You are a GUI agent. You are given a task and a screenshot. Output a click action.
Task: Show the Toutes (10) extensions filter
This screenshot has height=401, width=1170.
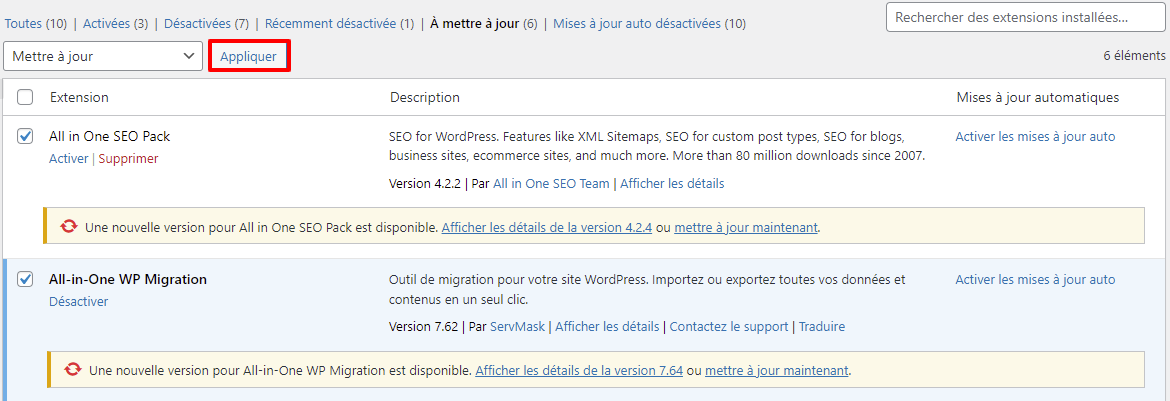tap(36, 24)
